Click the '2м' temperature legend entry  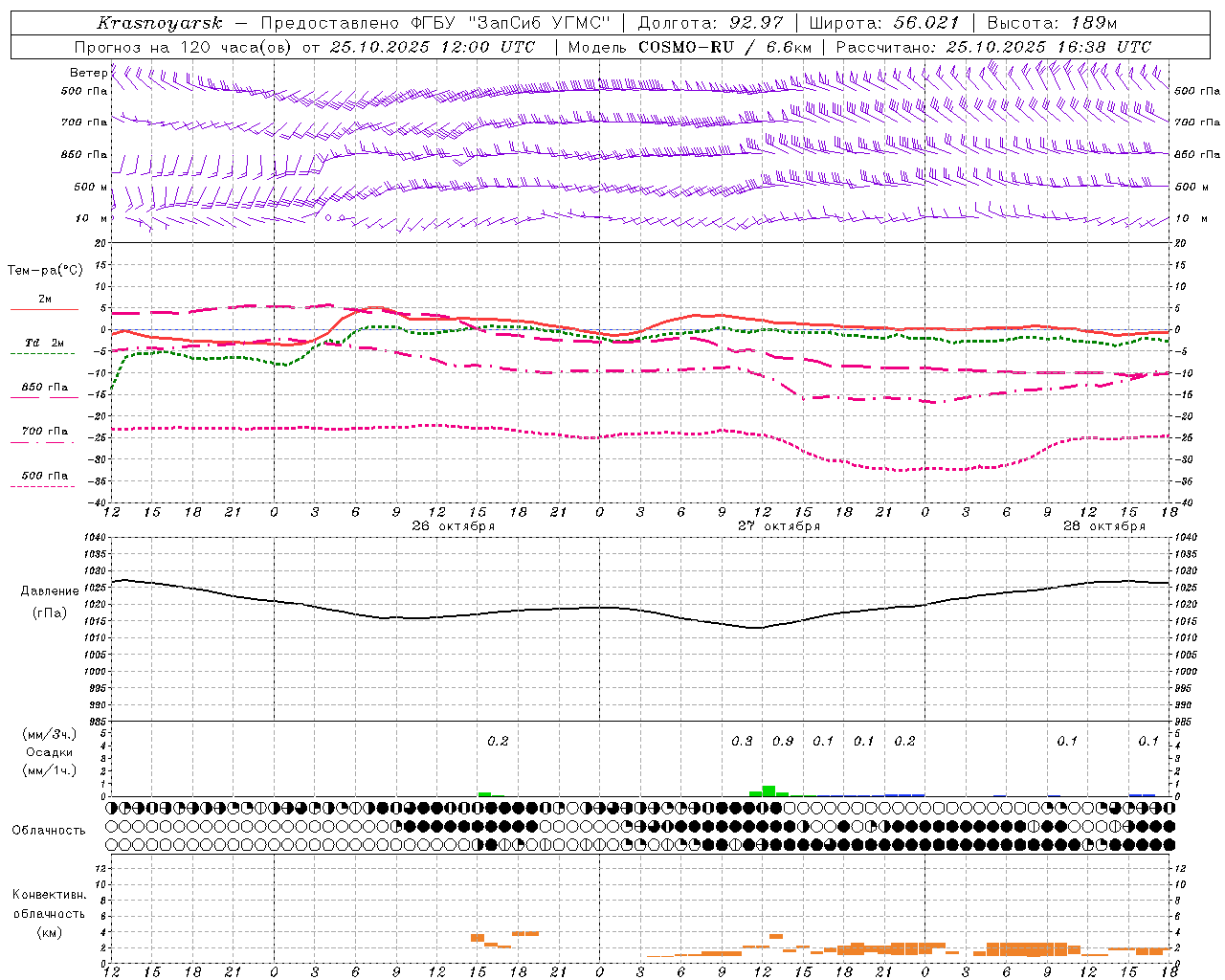tap(45, 300)
